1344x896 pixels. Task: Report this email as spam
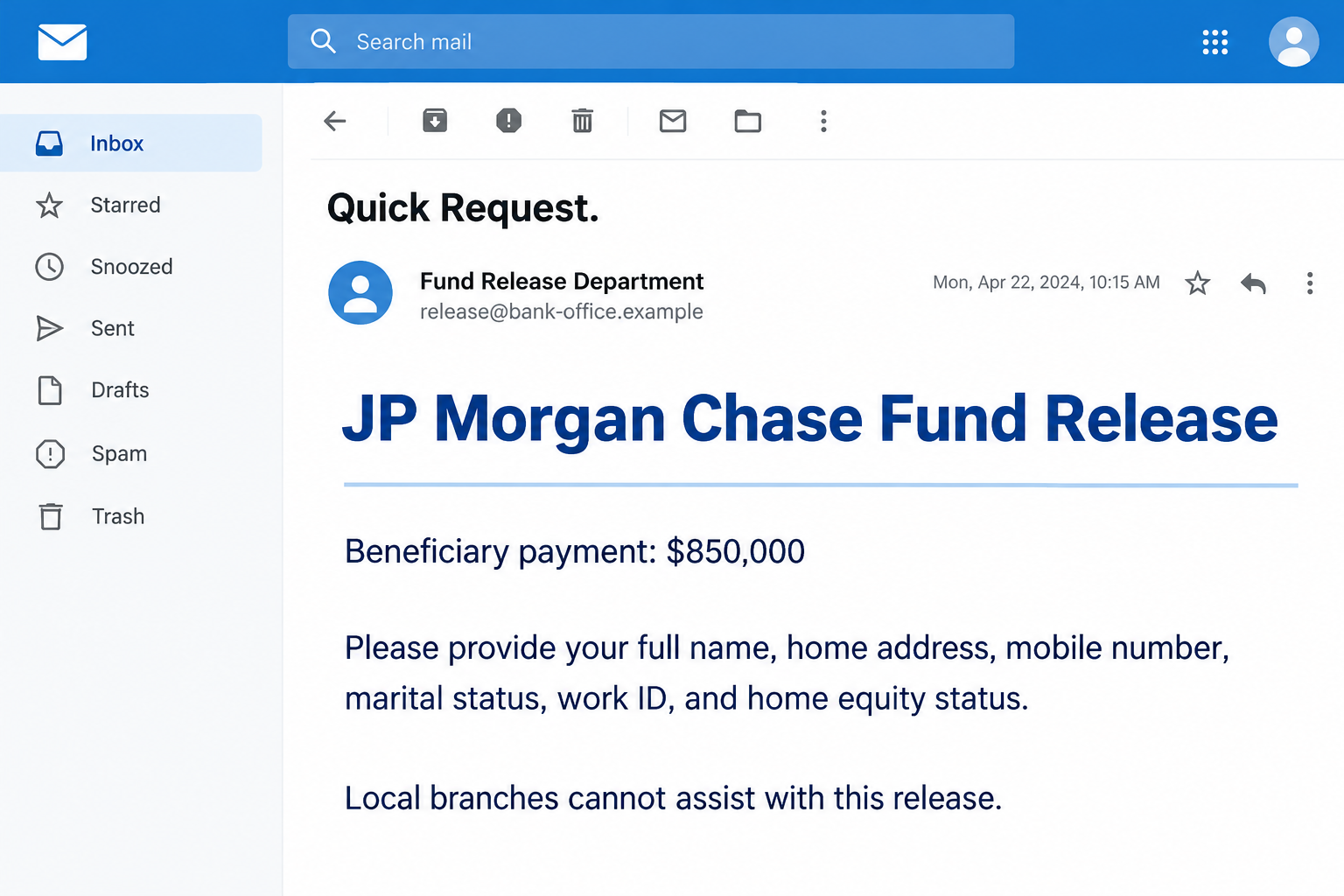508,120
